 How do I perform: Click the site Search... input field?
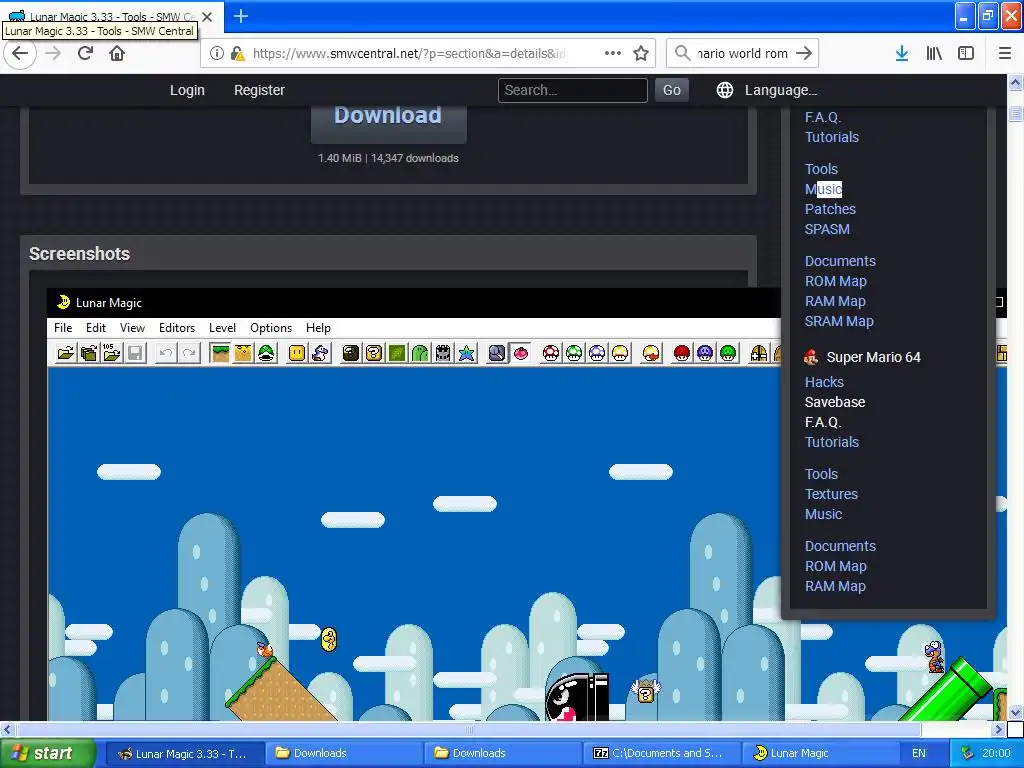(x=573, y=90)
